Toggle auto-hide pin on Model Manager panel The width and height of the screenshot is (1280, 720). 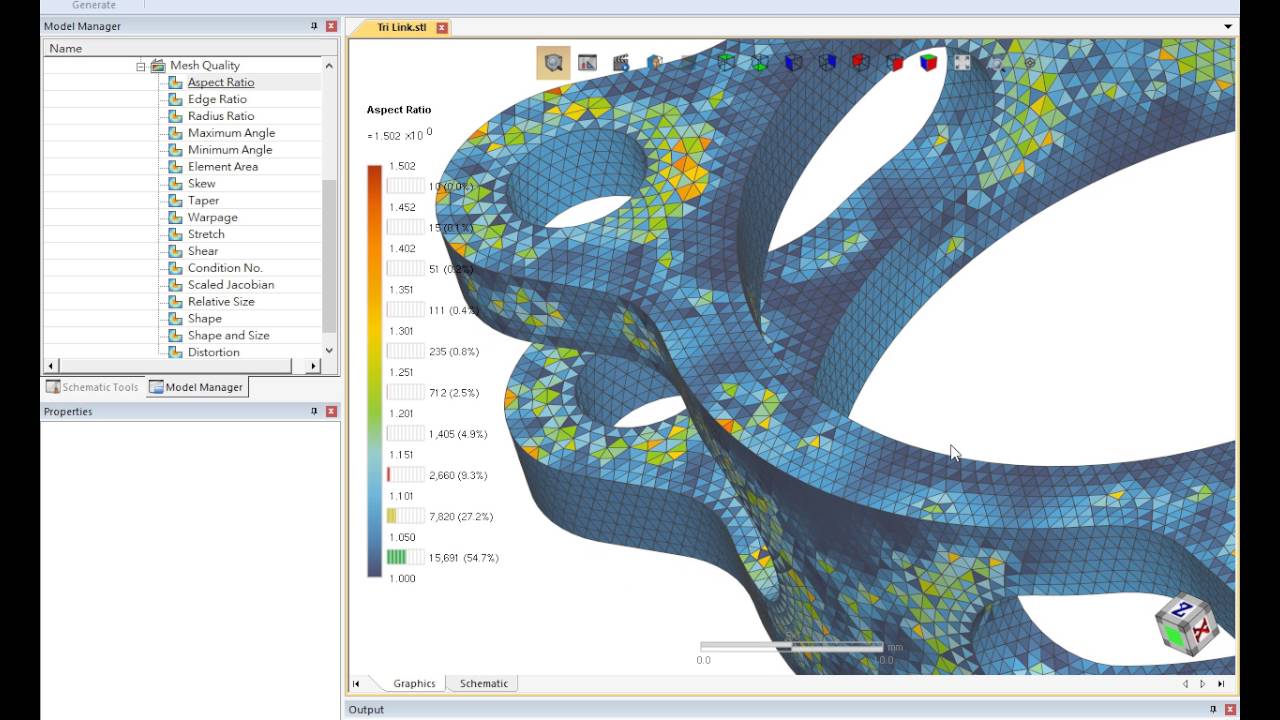coord(314,26)
